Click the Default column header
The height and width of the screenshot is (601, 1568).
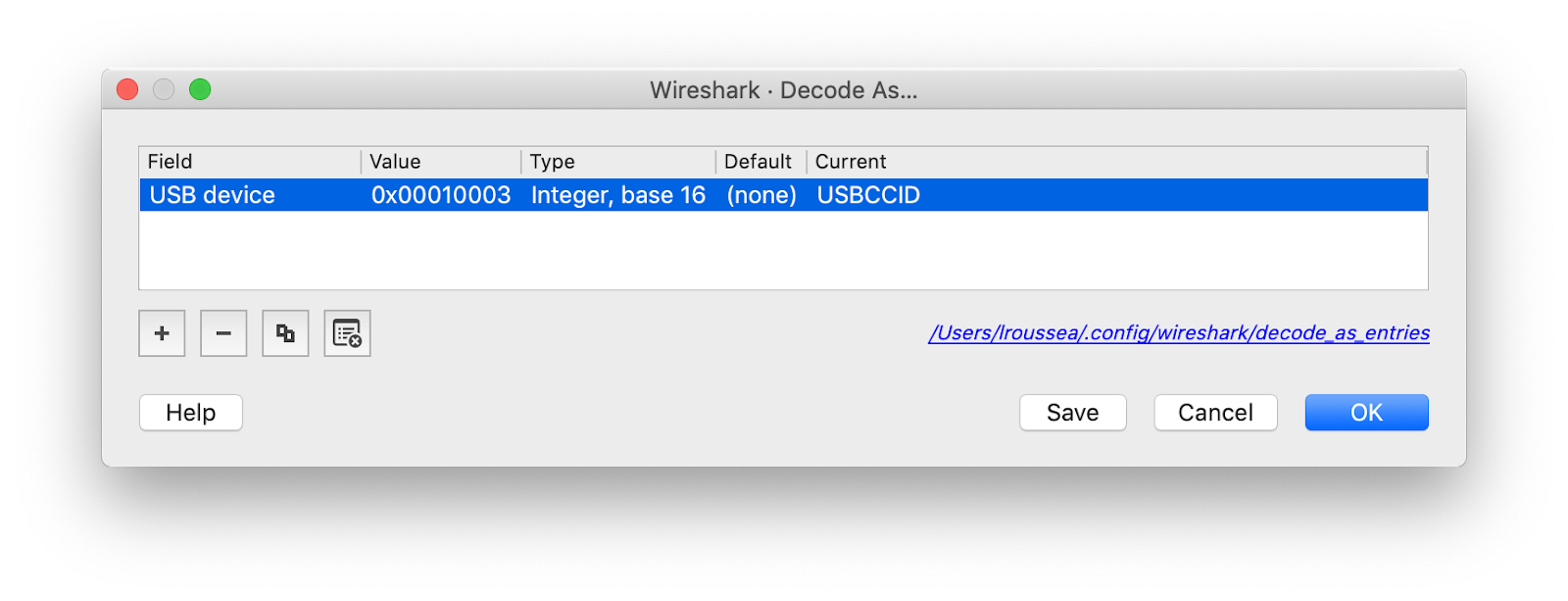759,161
